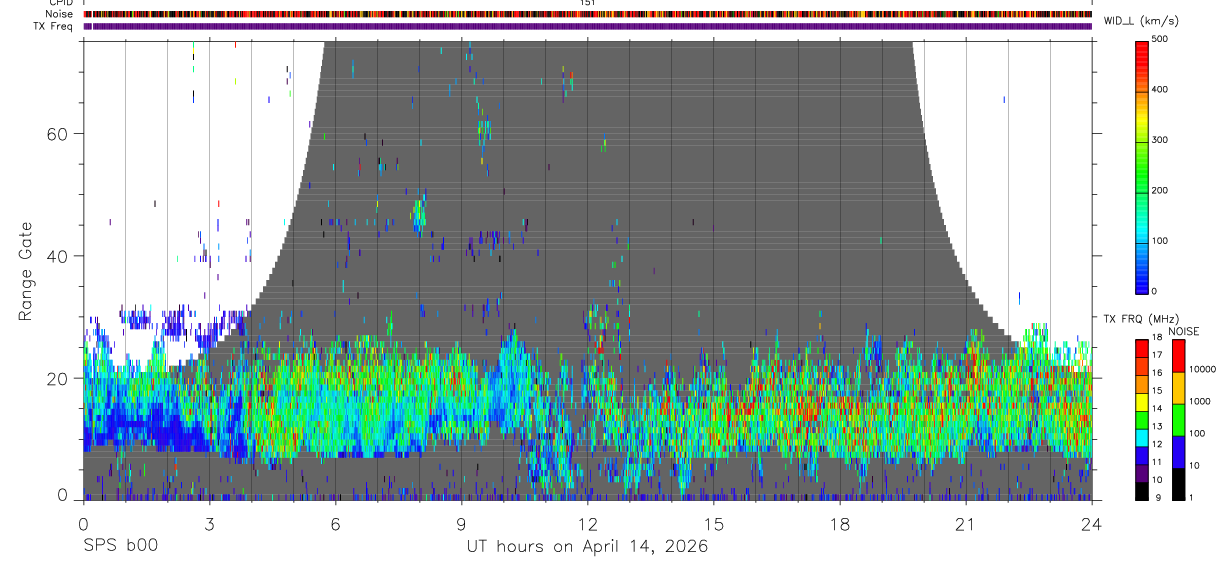Select the blue NOISE swatch between 10 and 100

[x=1179, y=452]
